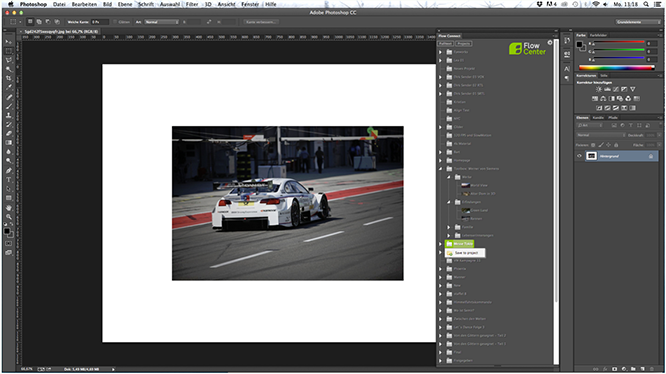
Task: Switch to the Farbfelder tab
Action: pyautogui.click(x=598, y=35)
